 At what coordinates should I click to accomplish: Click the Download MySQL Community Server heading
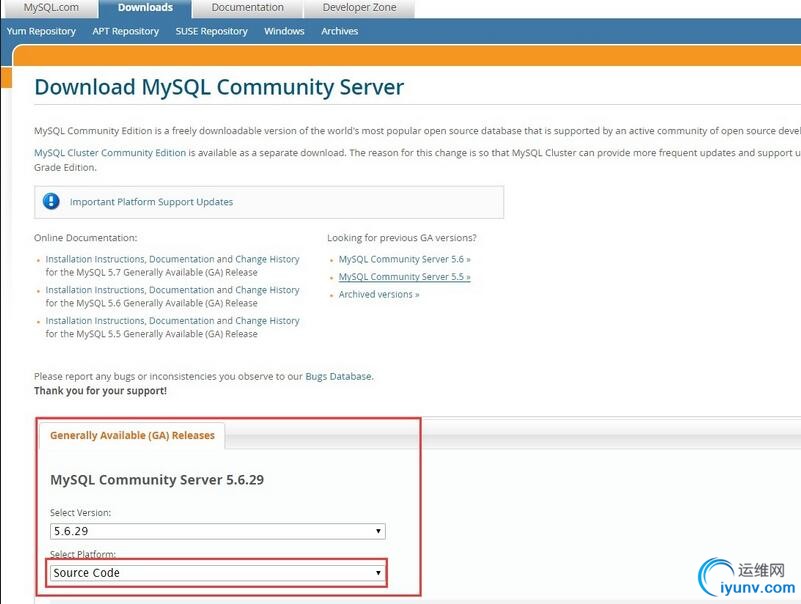pos(219,87)
